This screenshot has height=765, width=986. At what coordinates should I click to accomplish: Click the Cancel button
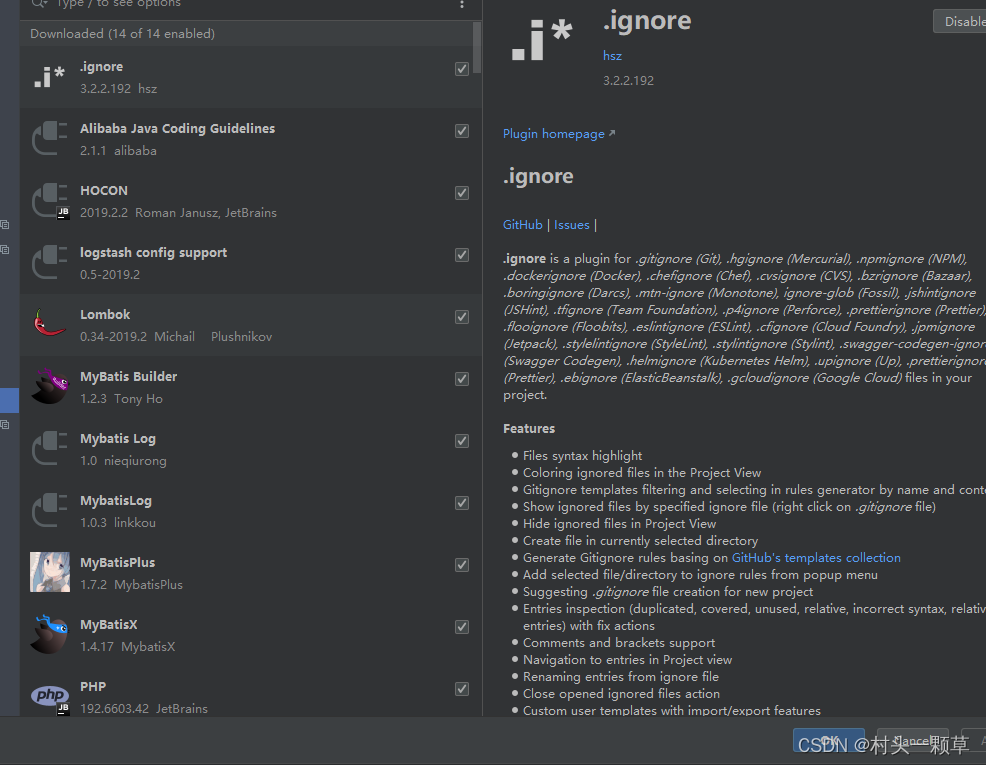pyautogui.click(x=912, y=740)
